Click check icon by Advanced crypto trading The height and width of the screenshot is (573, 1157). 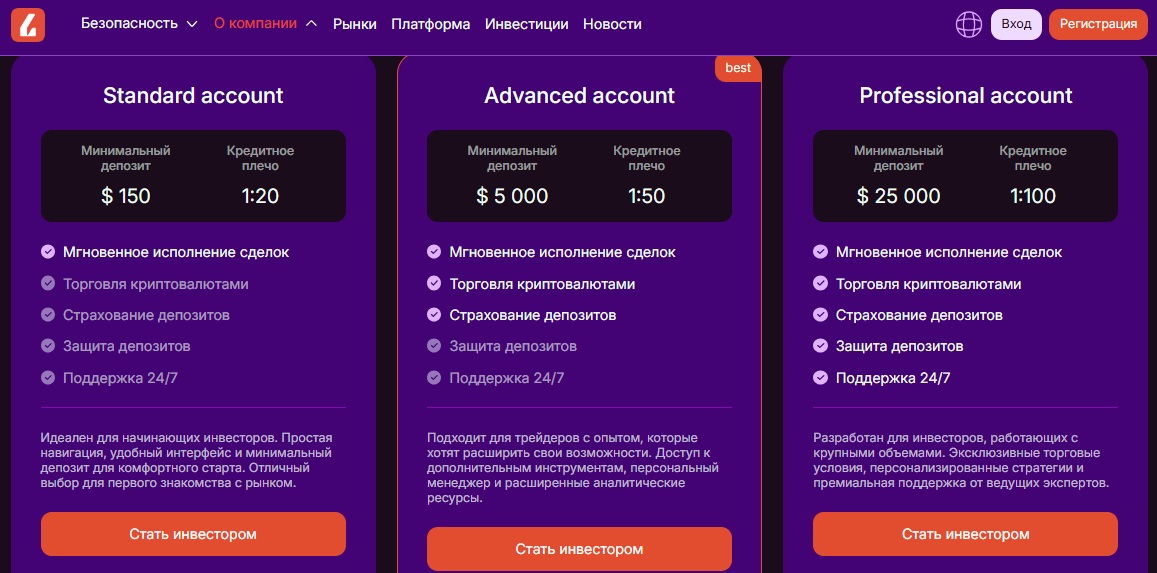pos(434,284)
